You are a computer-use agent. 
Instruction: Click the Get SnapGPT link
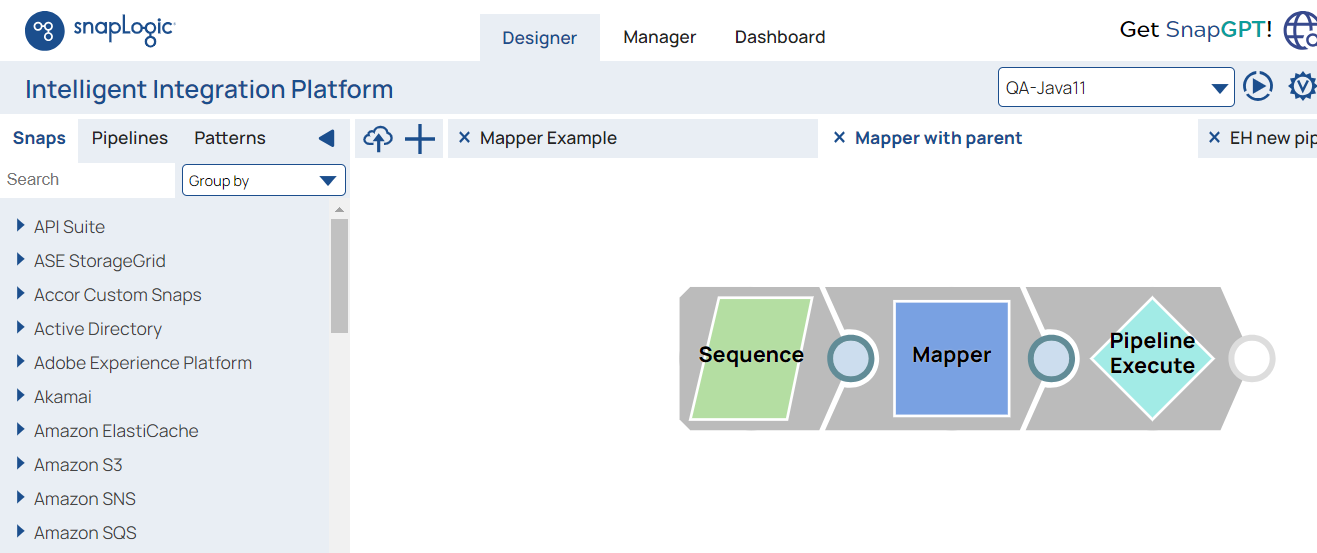click(1195, 30)
